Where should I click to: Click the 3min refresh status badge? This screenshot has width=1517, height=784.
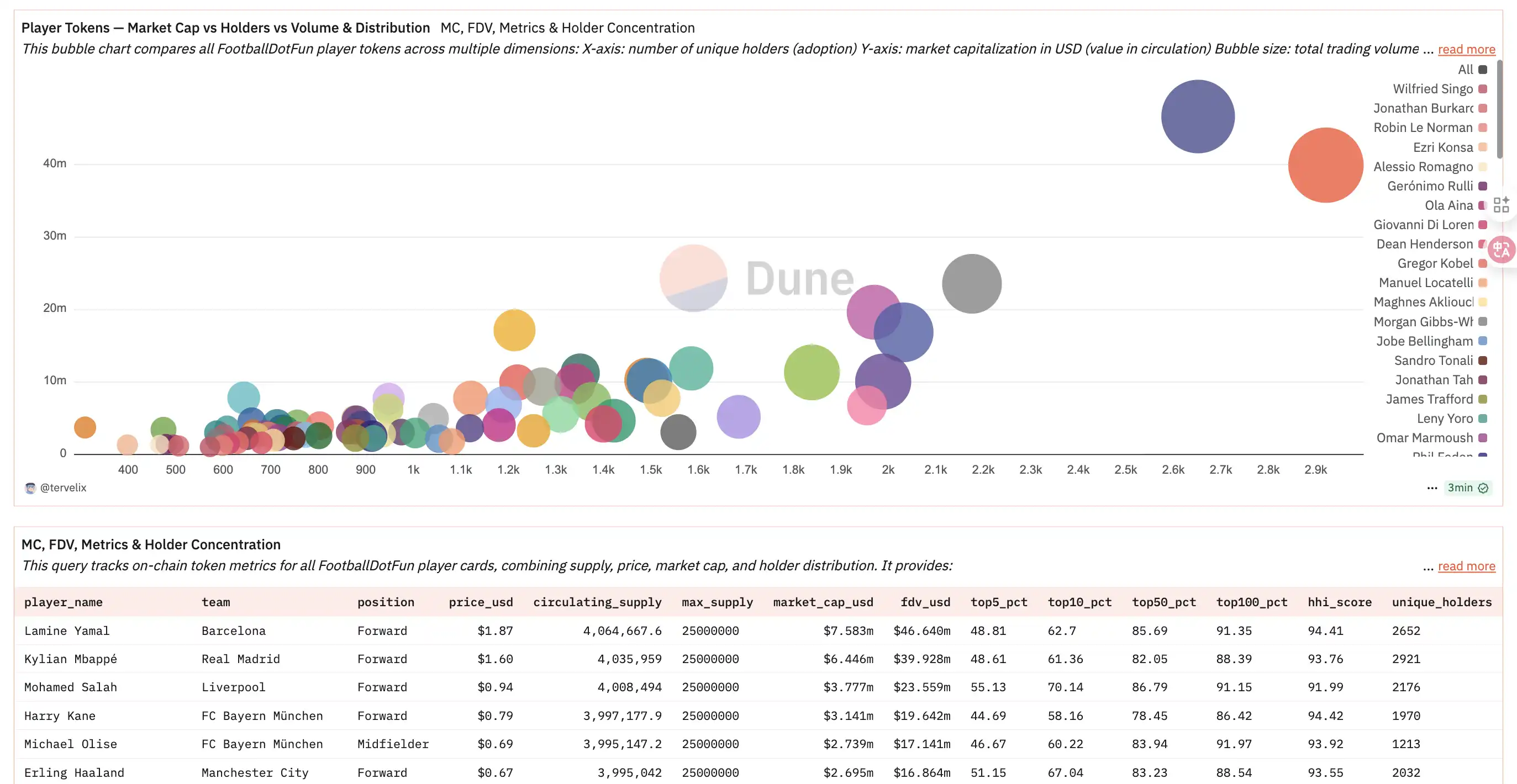pyautogui.click(x=1467, y=488)
